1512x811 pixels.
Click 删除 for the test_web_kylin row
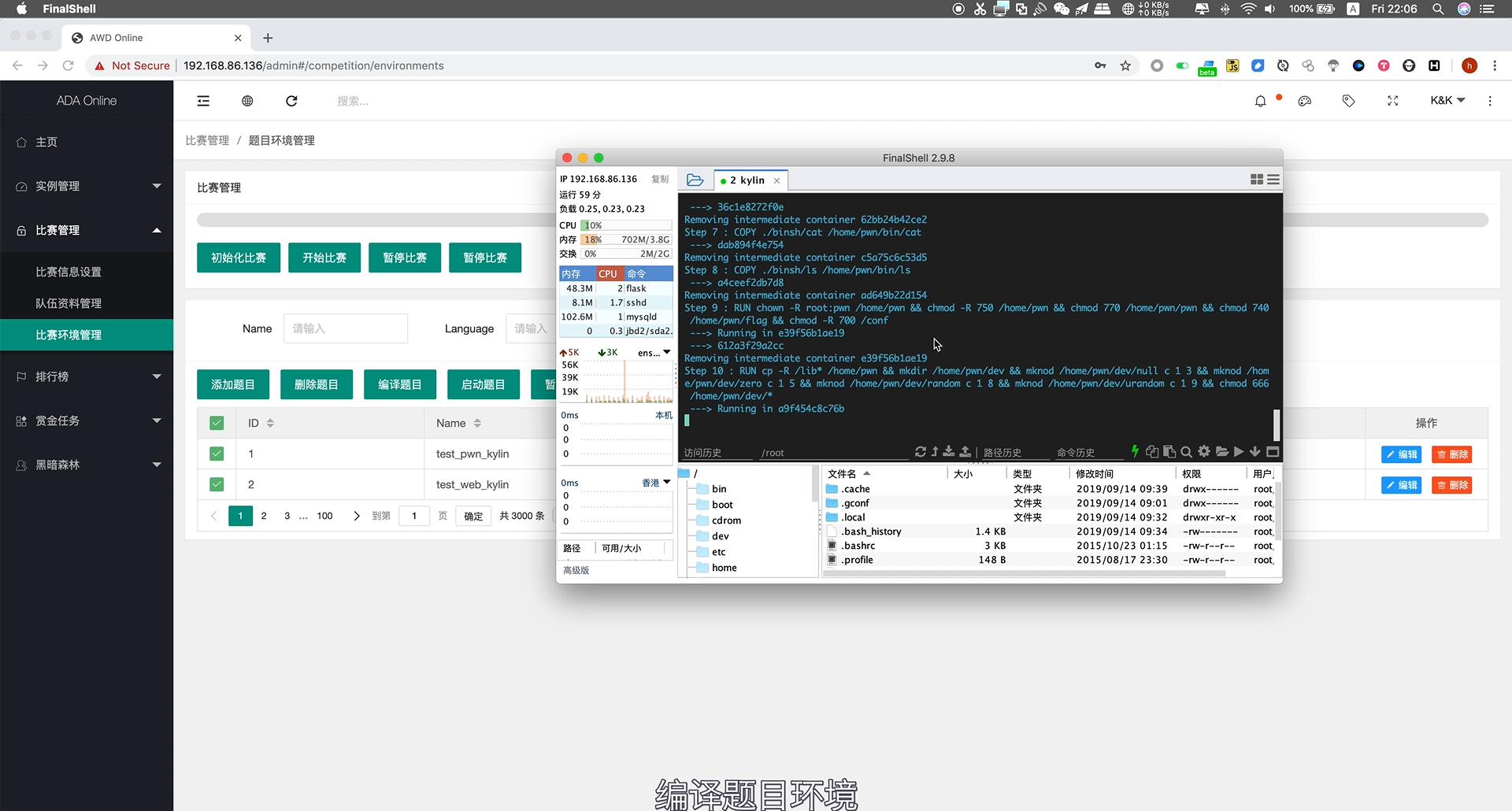1452,485
